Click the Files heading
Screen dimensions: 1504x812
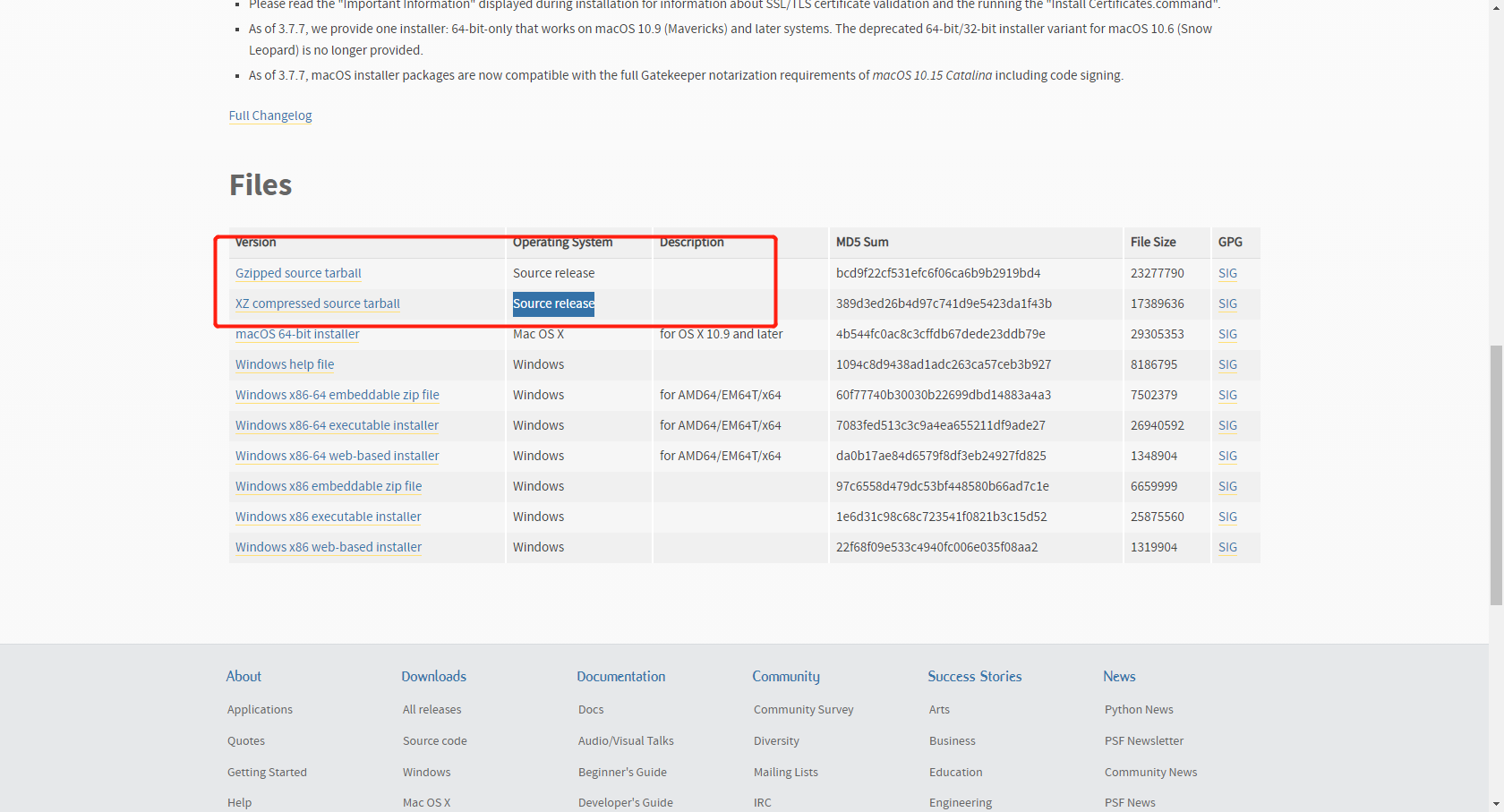[x=261, y=184]
